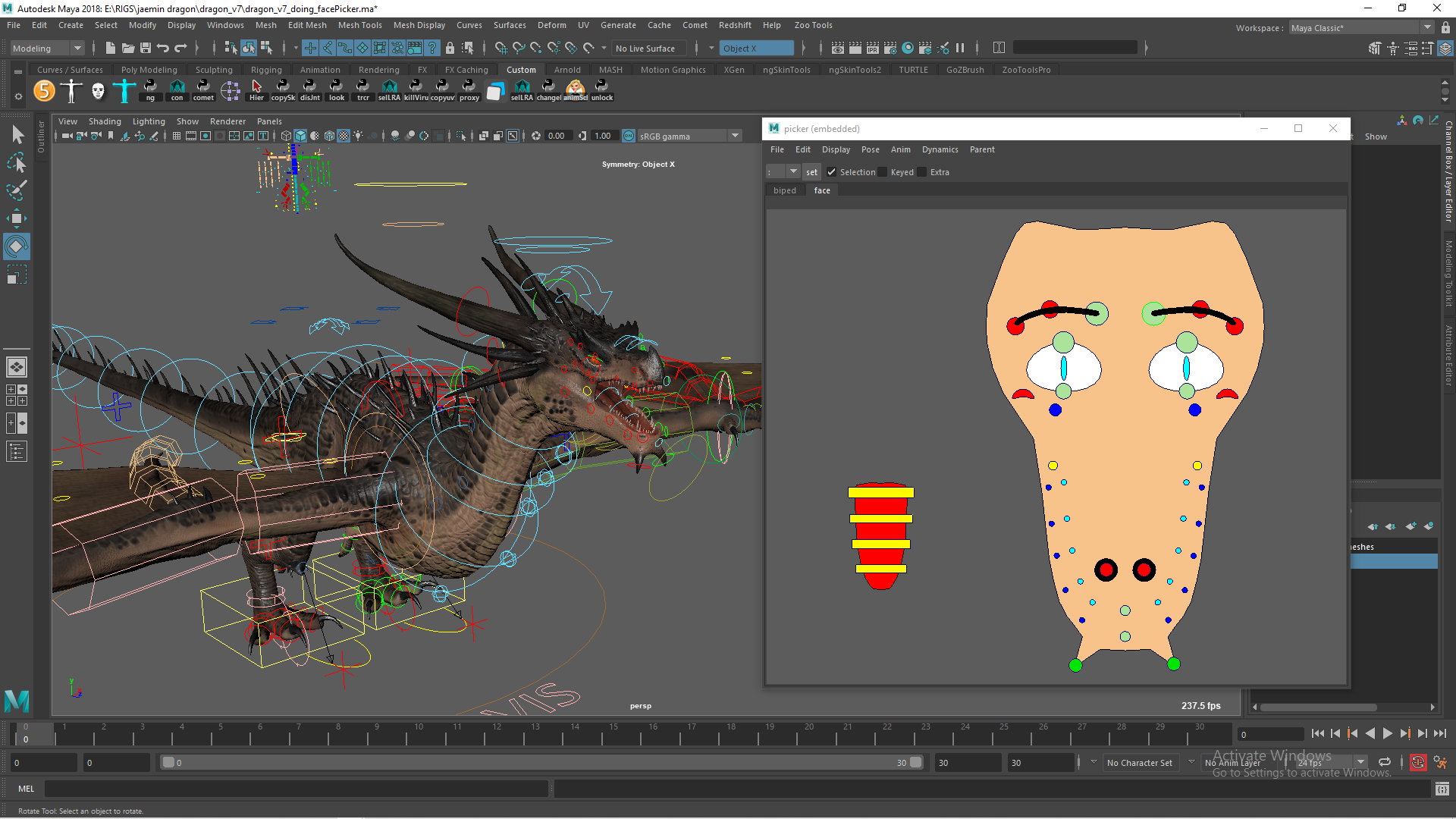The height and width of the screenshot is (819, 1456).
Task: Click the comet shelf icon
Action: click(x=203, y=91)
